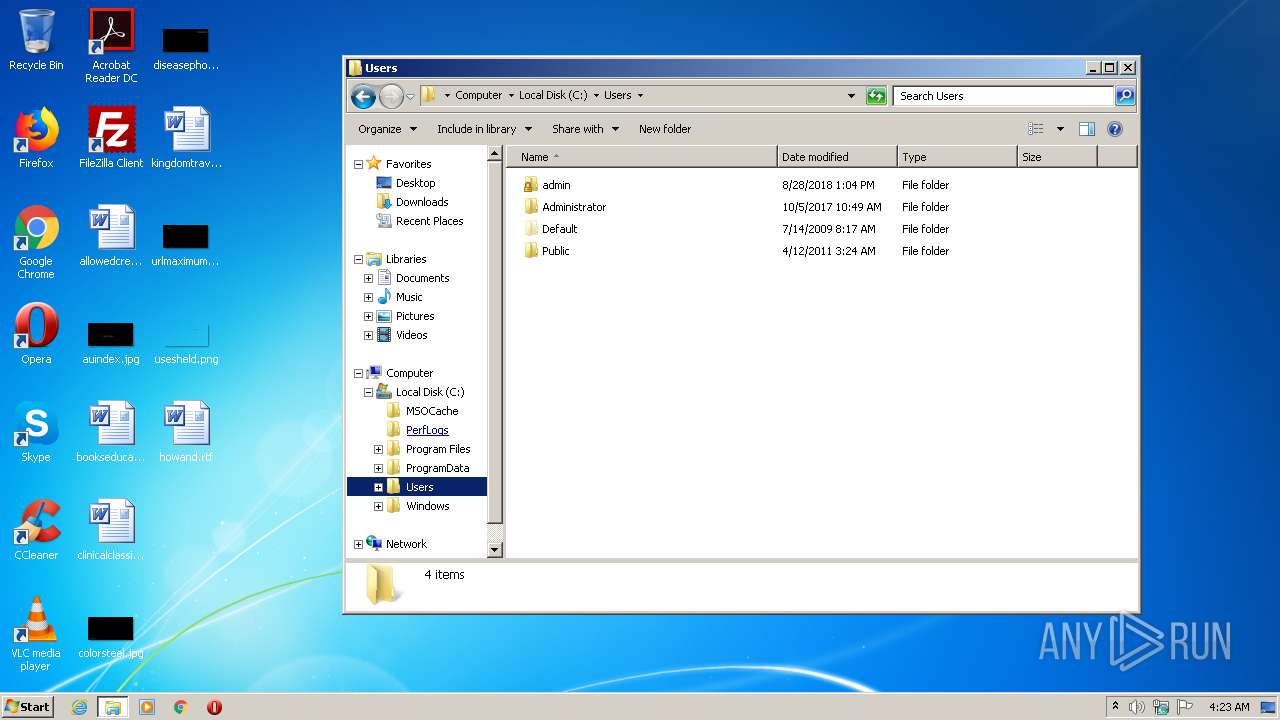This screenshot has height=720, width=1280.
Task: Open the address bar history dropdown
Action: (x=851, y=96)
